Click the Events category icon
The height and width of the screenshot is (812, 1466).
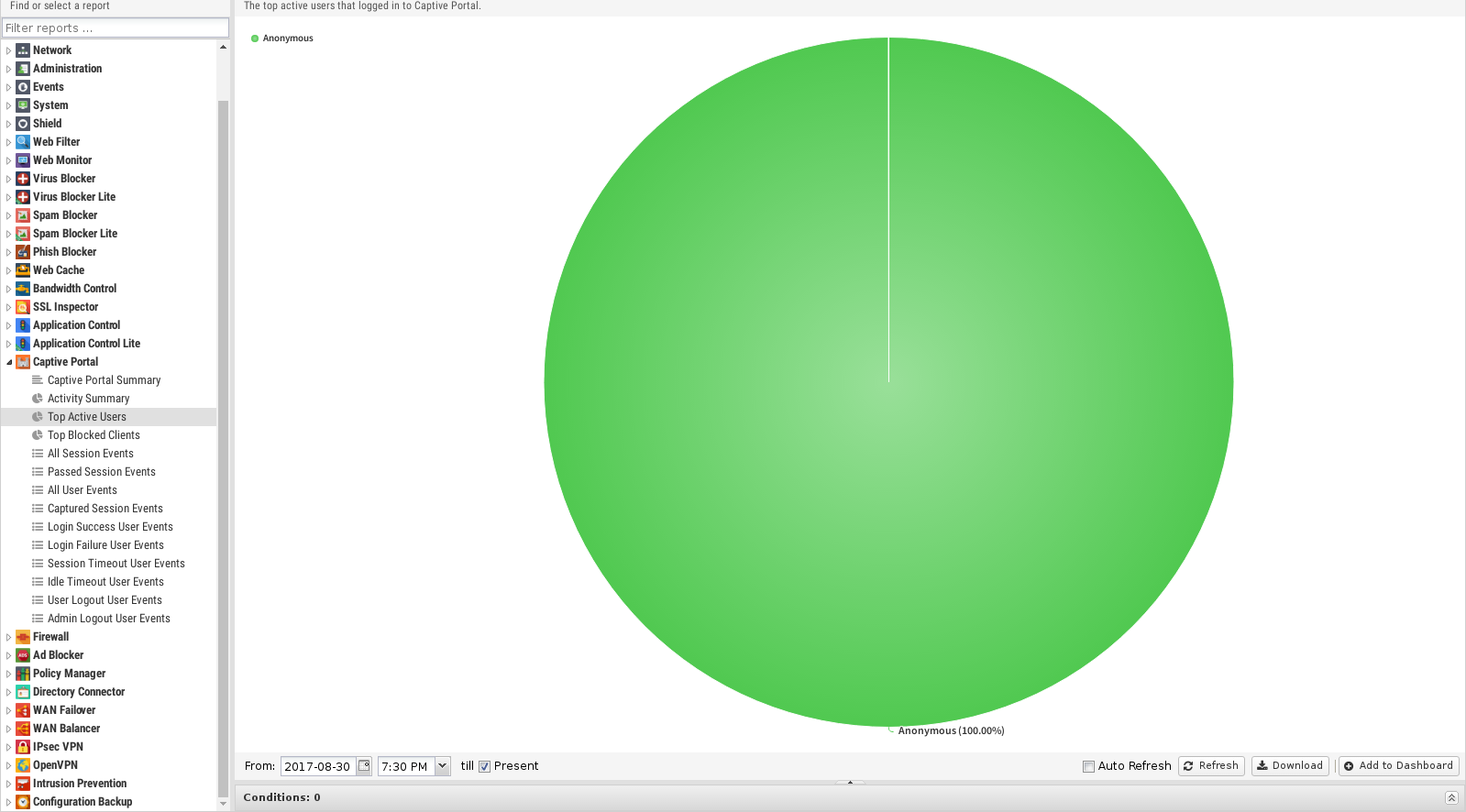coord(23,87)
